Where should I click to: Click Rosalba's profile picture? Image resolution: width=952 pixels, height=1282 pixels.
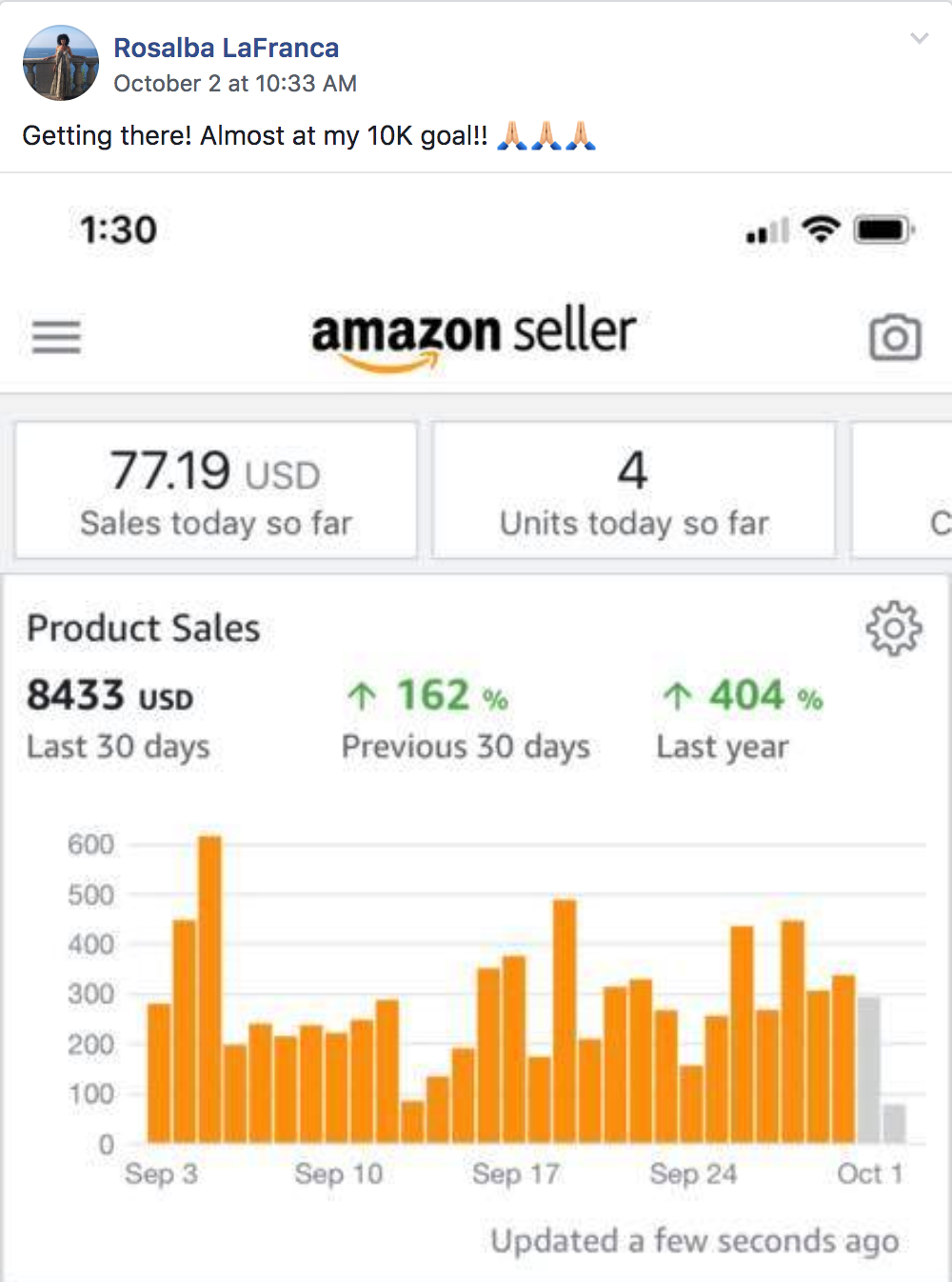coord(61,63)
